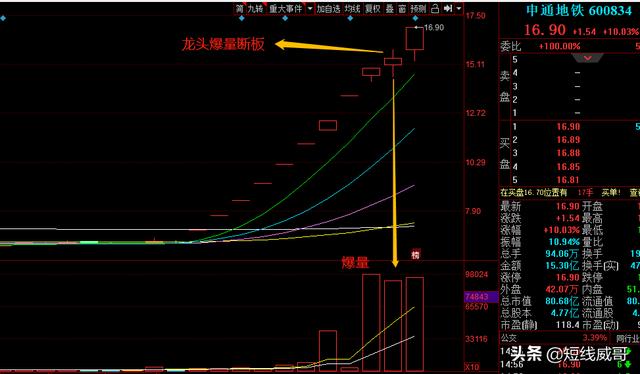This screenshot has height=374, width=640.
Task: Click the 17.50 price axis label
Action: tap(476, 16)
